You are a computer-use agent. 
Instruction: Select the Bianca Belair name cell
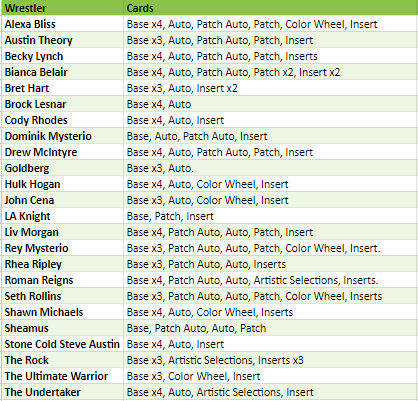(62, 72)
